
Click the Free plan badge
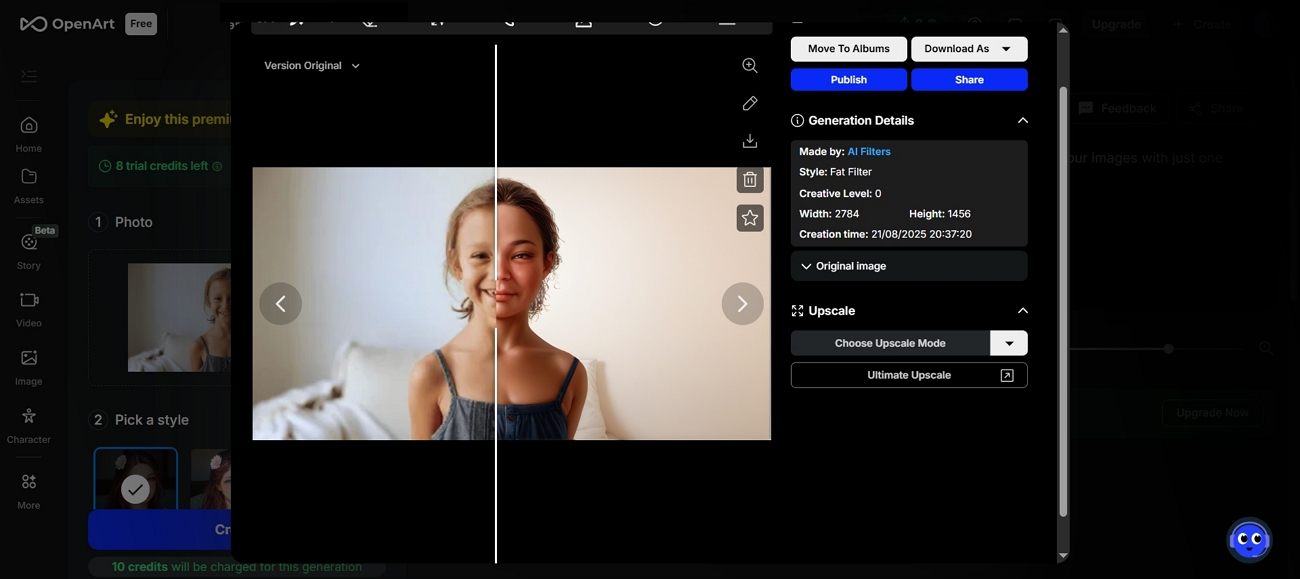pyautogui.click(x=141, y=23)
